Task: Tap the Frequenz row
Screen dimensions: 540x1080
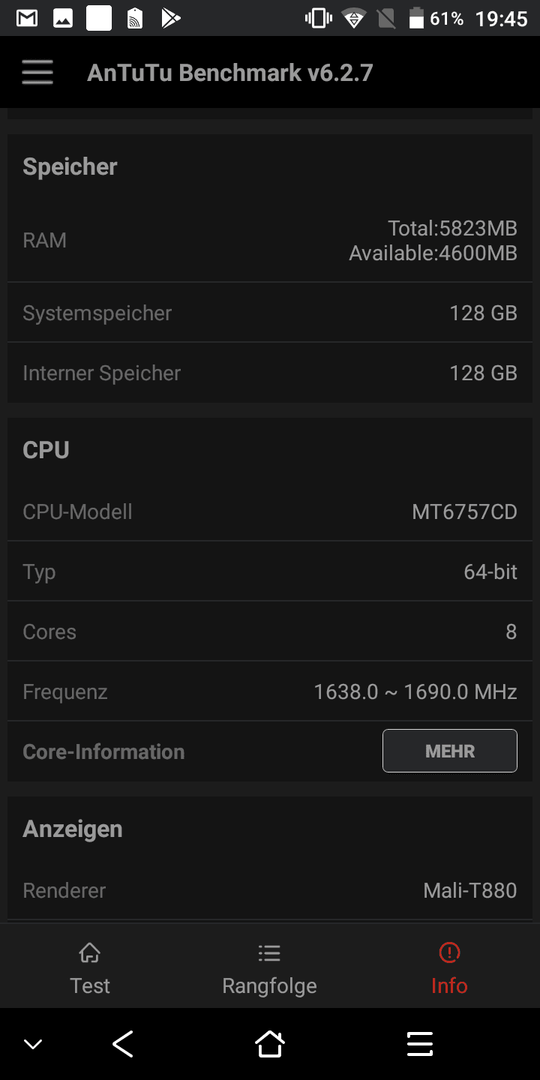Action: pos(270,692)
